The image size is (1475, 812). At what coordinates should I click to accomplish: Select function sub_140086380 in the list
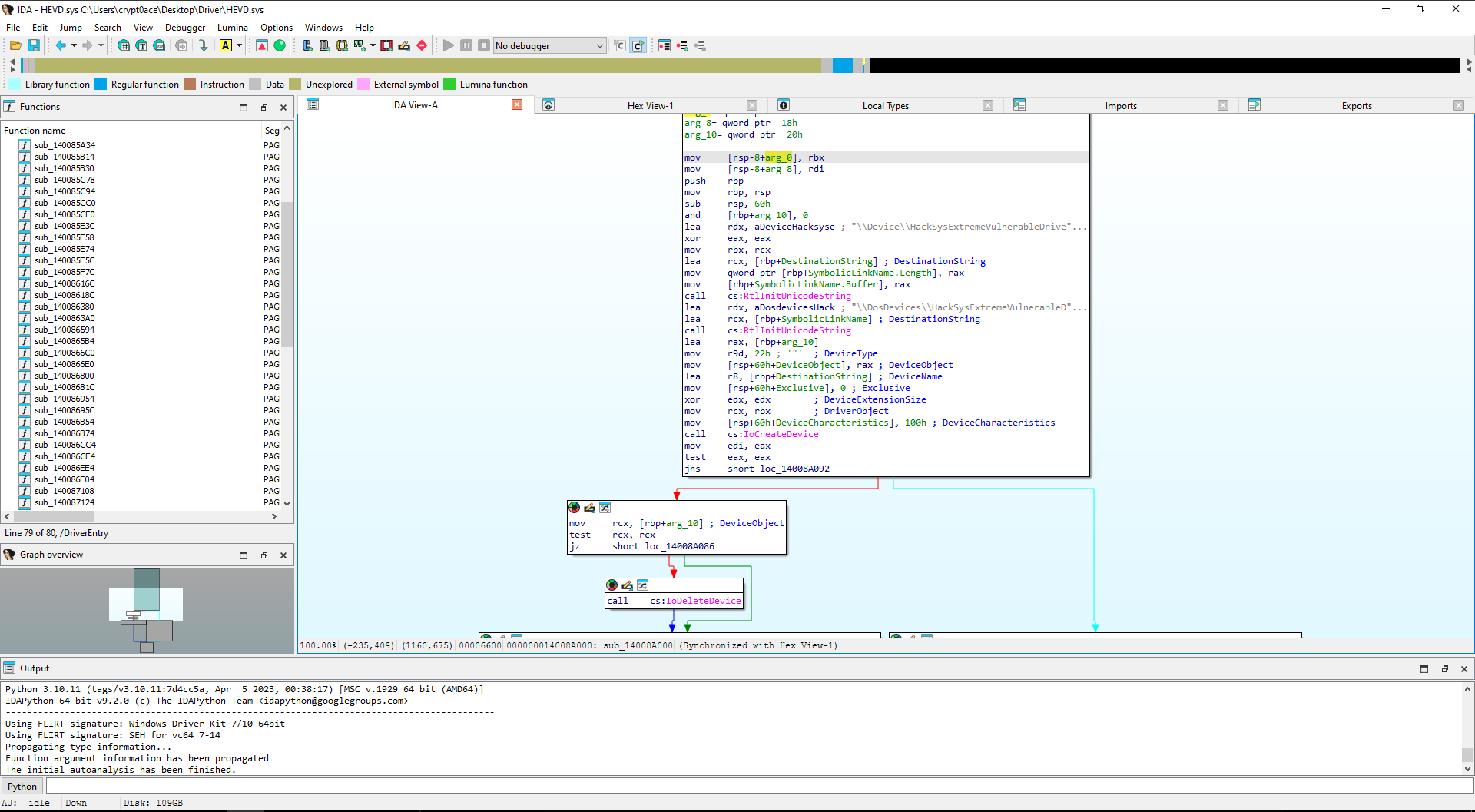(65, 307)
